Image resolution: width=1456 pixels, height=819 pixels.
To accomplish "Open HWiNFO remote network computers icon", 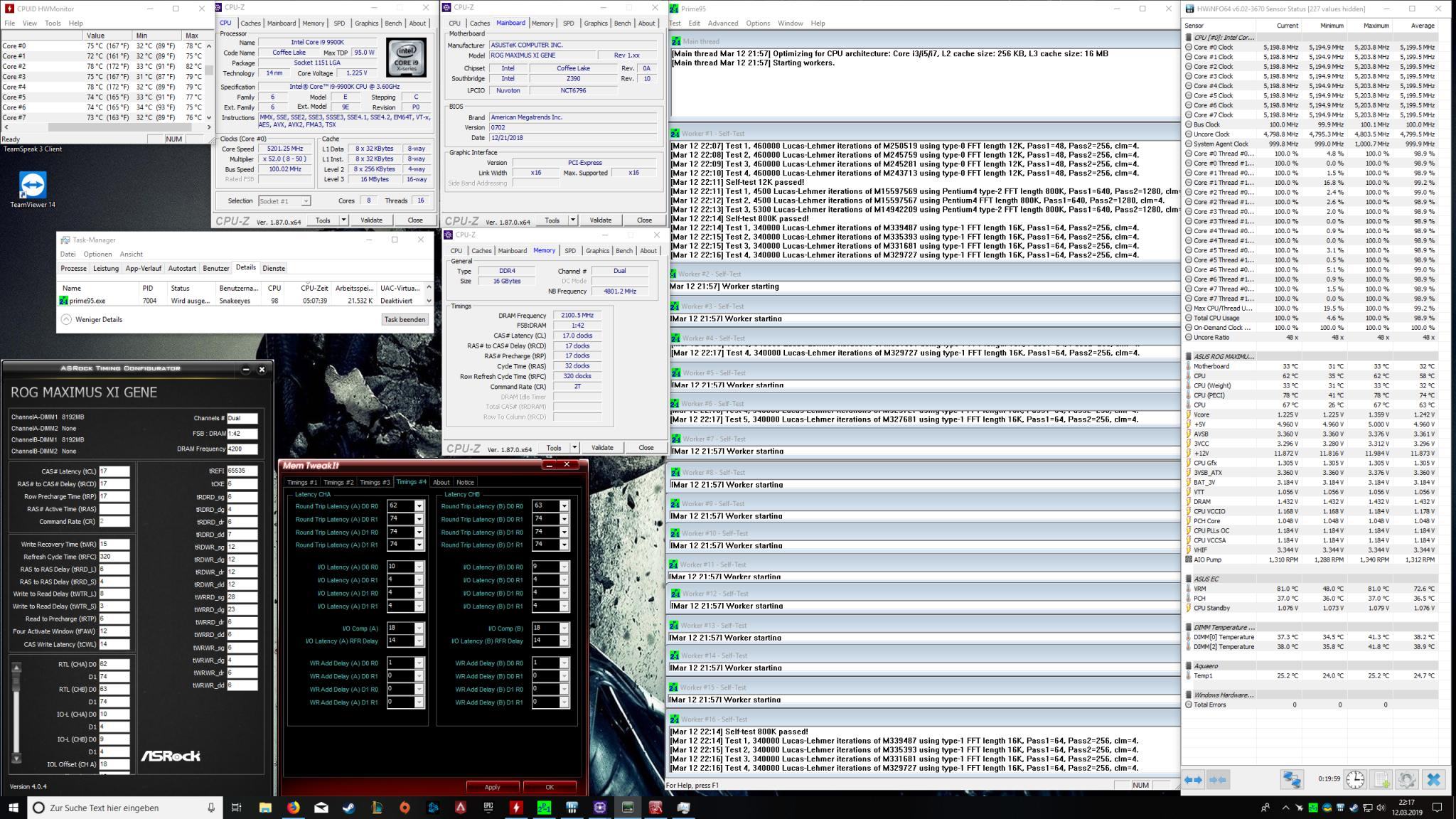I will [x=1292, y=780].
